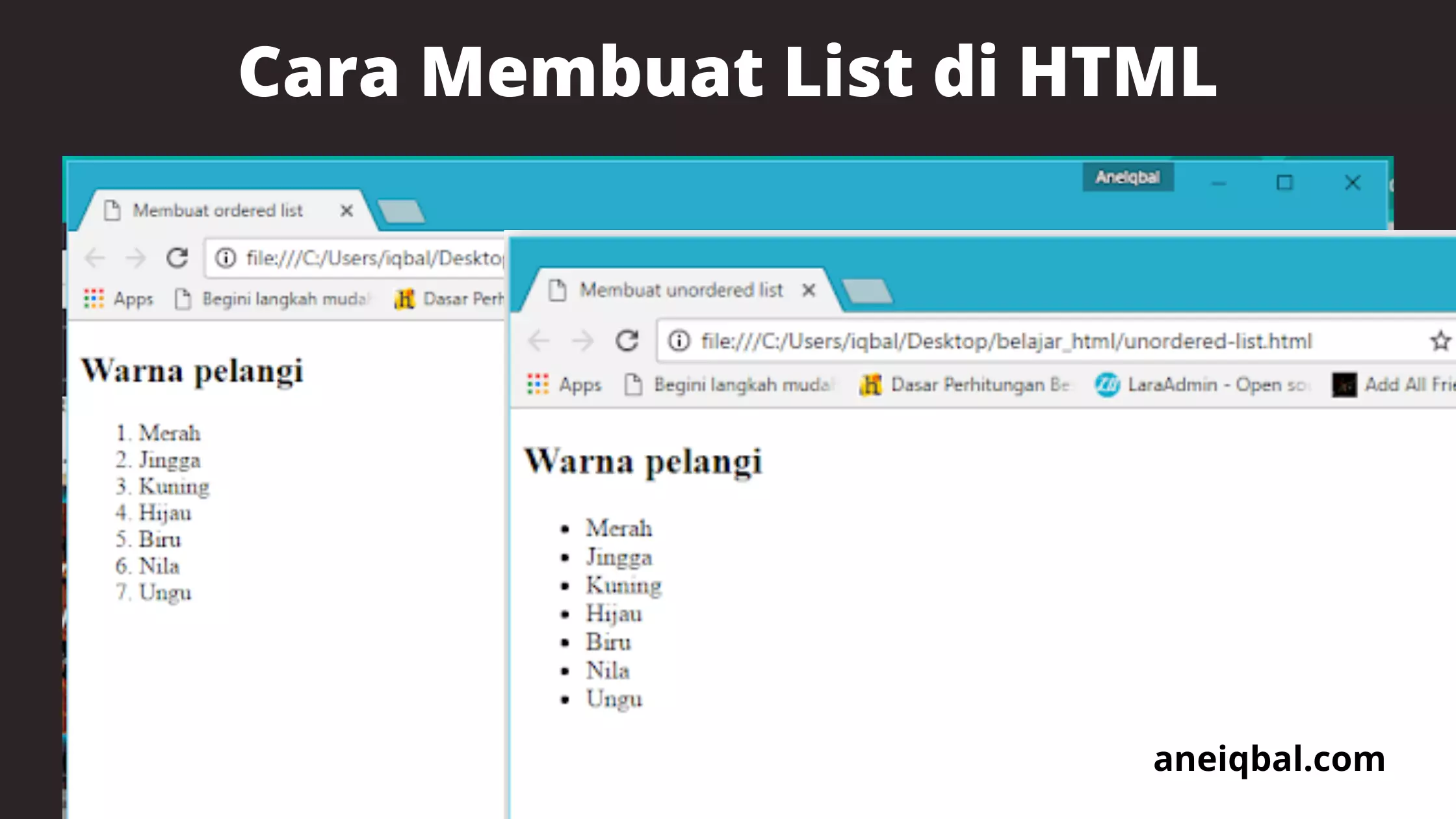
Task: Click Dasar Perh bookmark in ordered list window
Action: 449,299
